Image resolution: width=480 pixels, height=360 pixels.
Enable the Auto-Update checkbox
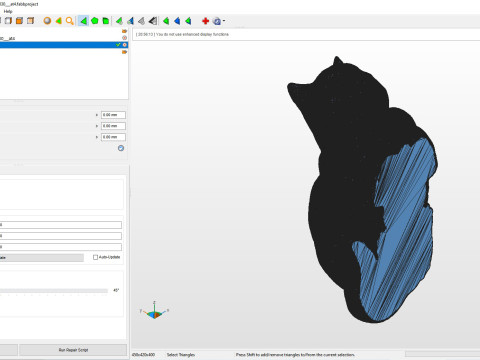pyautogui.click(x=95, y=257)
